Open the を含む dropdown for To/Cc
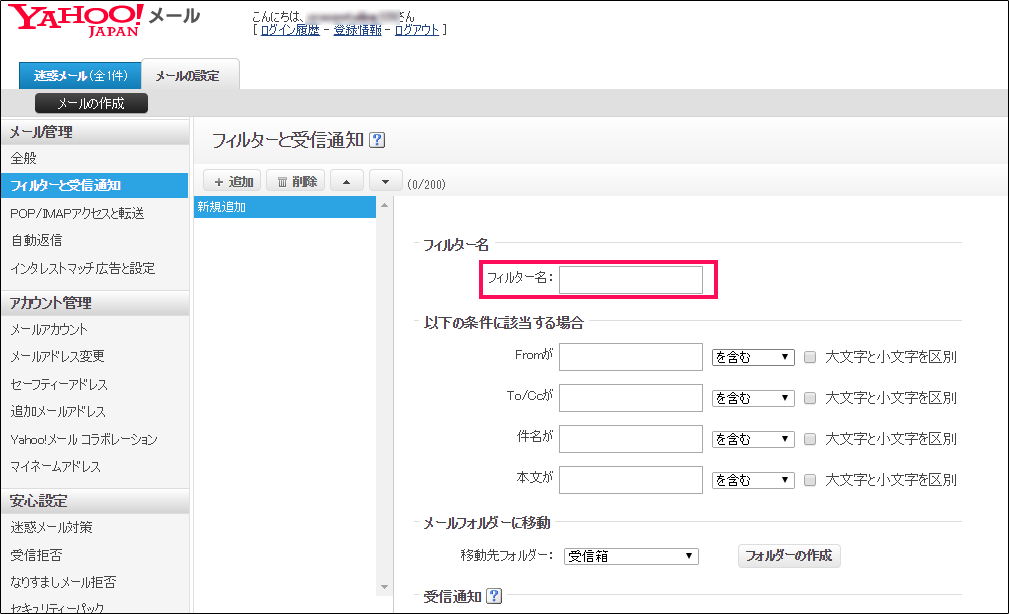 pyautogui.click(x=752, y=397)
